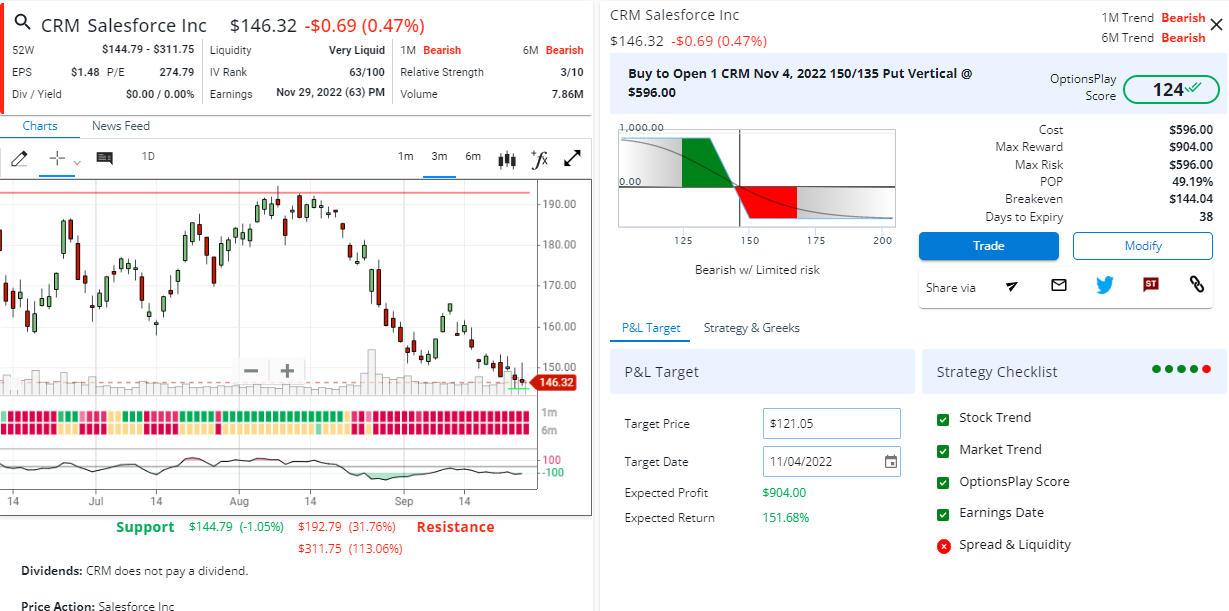Copy share link with chain icon
The width and height of the screenshot is (1229, 611).
[x=1197, y=285]
